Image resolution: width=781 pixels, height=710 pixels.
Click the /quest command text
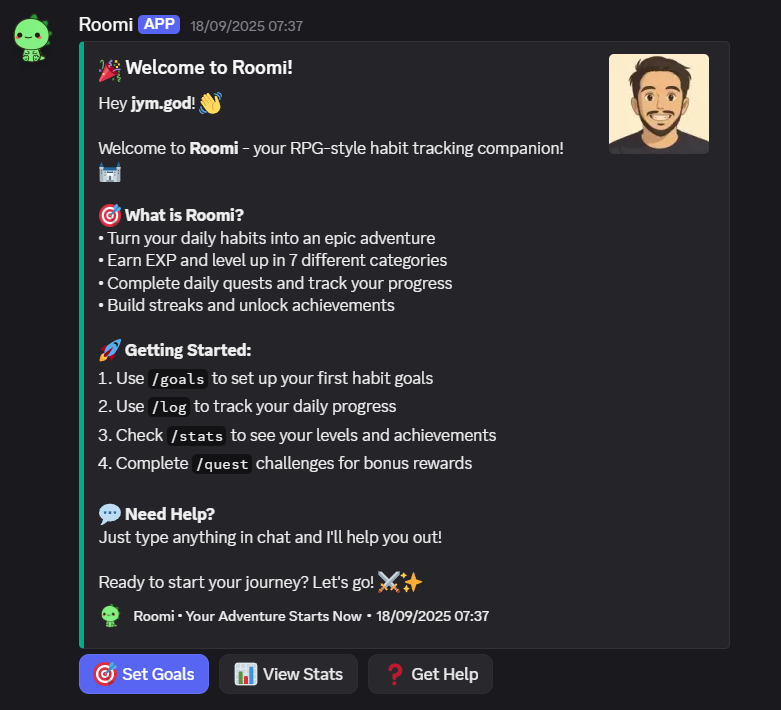[221, 464]
